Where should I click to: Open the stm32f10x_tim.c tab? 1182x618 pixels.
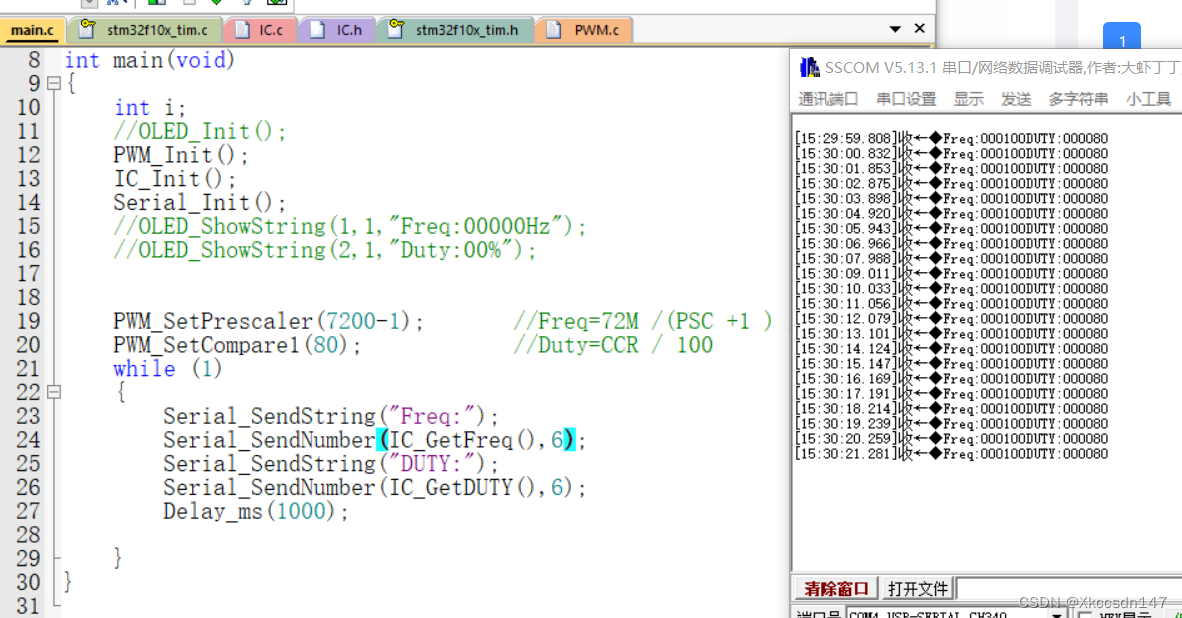(x=145, y=30)
